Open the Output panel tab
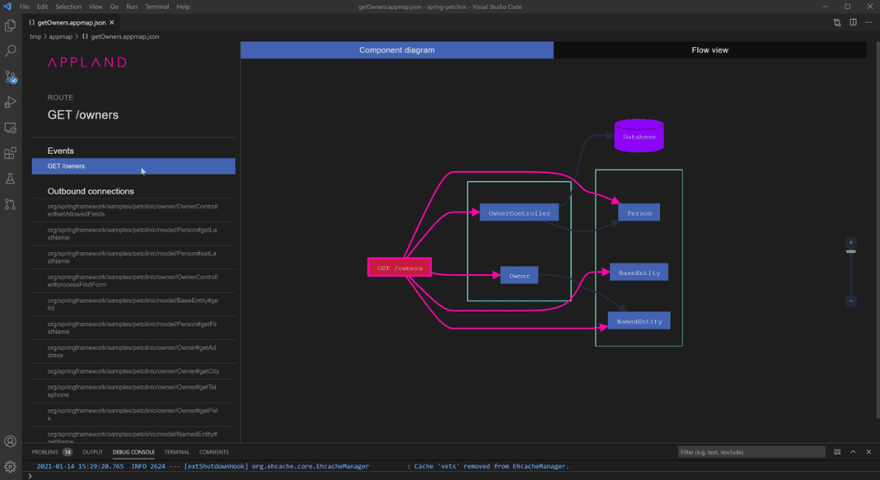This screenshot has width=880, height=480. [x=93, y=452]
